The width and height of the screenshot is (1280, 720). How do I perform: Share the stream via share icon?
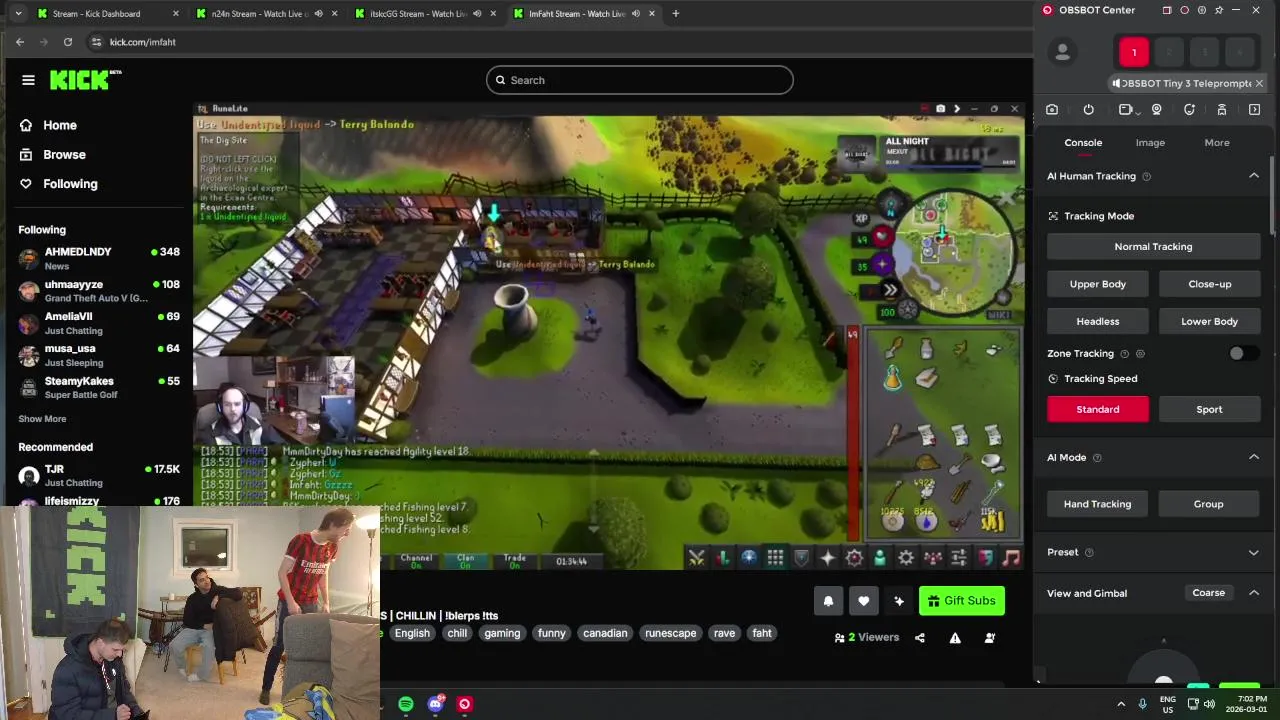coord(920,638)
